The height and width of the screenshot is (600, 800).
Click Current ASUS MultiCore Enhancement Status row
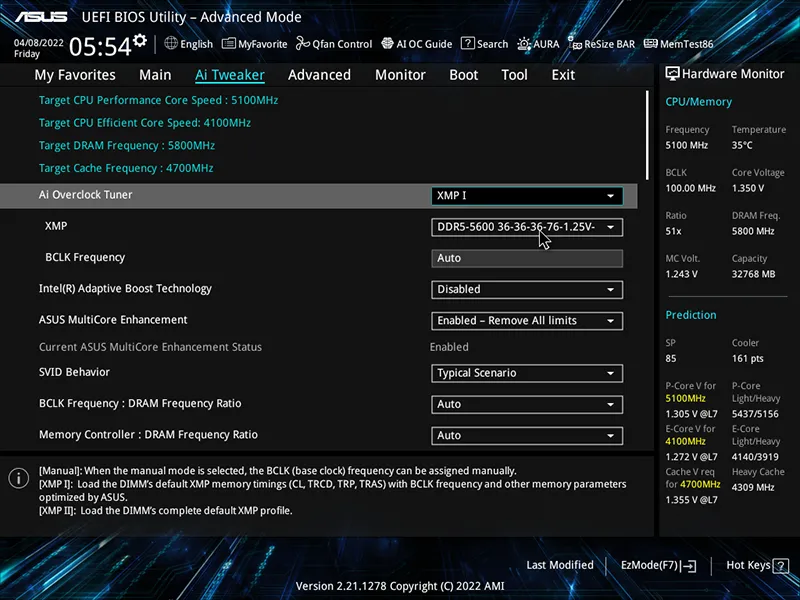(254, 347)
